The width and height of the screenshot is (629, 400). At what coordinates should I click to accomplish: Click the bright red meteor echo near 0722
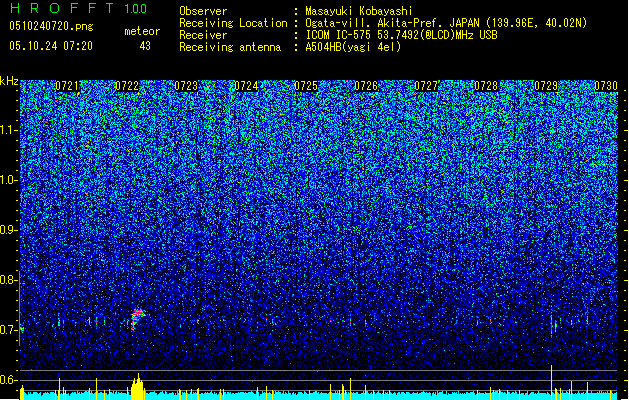coord(137,319)
